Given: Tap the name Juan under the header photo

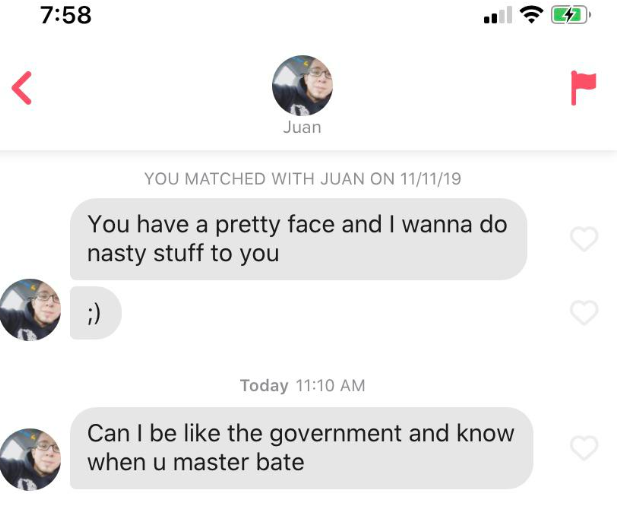Looking at the screenshot, I should 302,127.
